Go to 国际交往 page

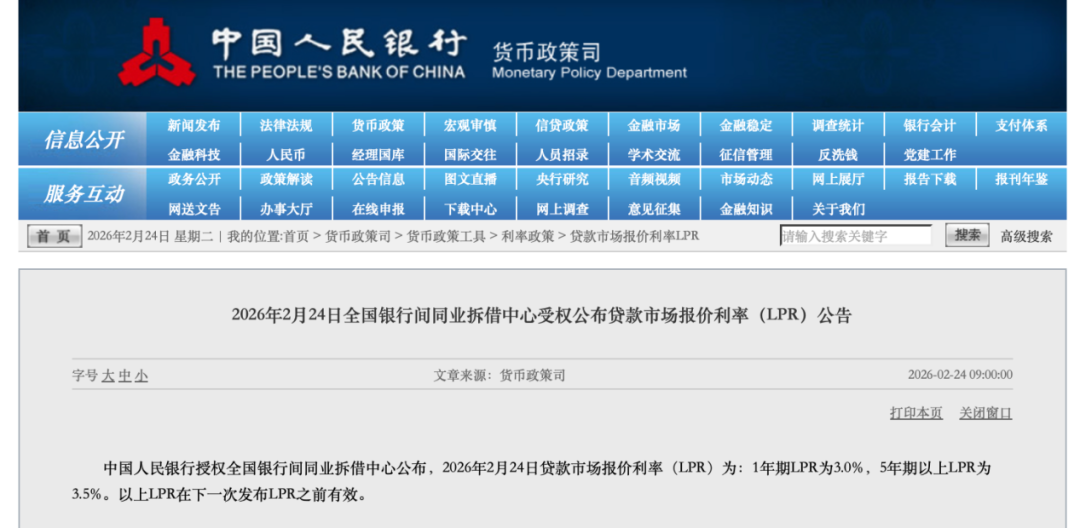[x=470, y=154]
